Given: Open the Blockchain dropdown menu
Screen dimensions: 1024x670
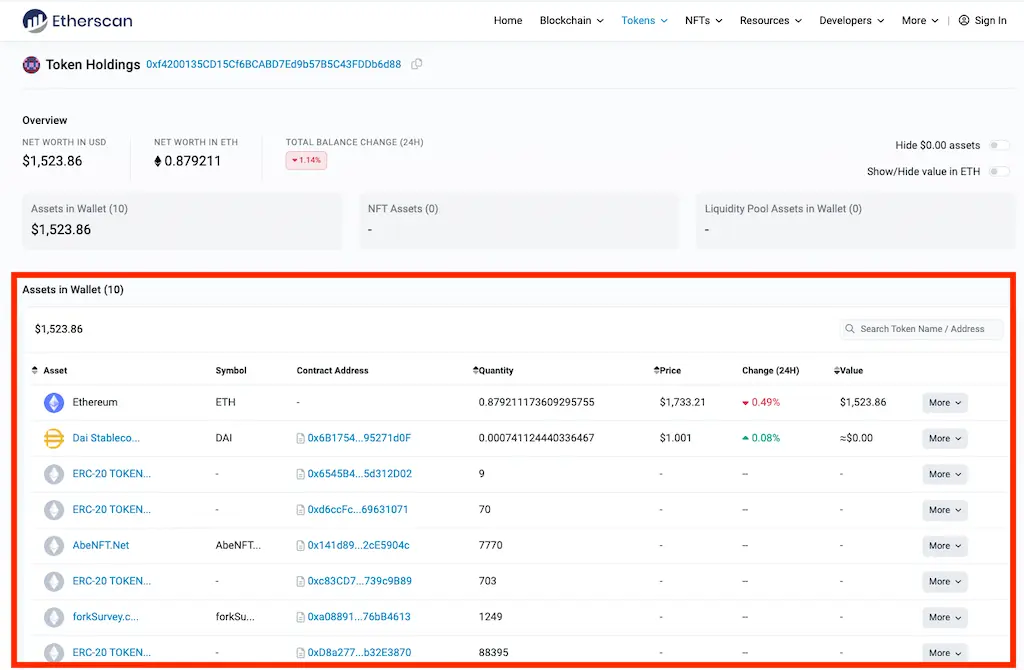Looking at the screenshot, I should pyautogui.click(x=571, y=20).
